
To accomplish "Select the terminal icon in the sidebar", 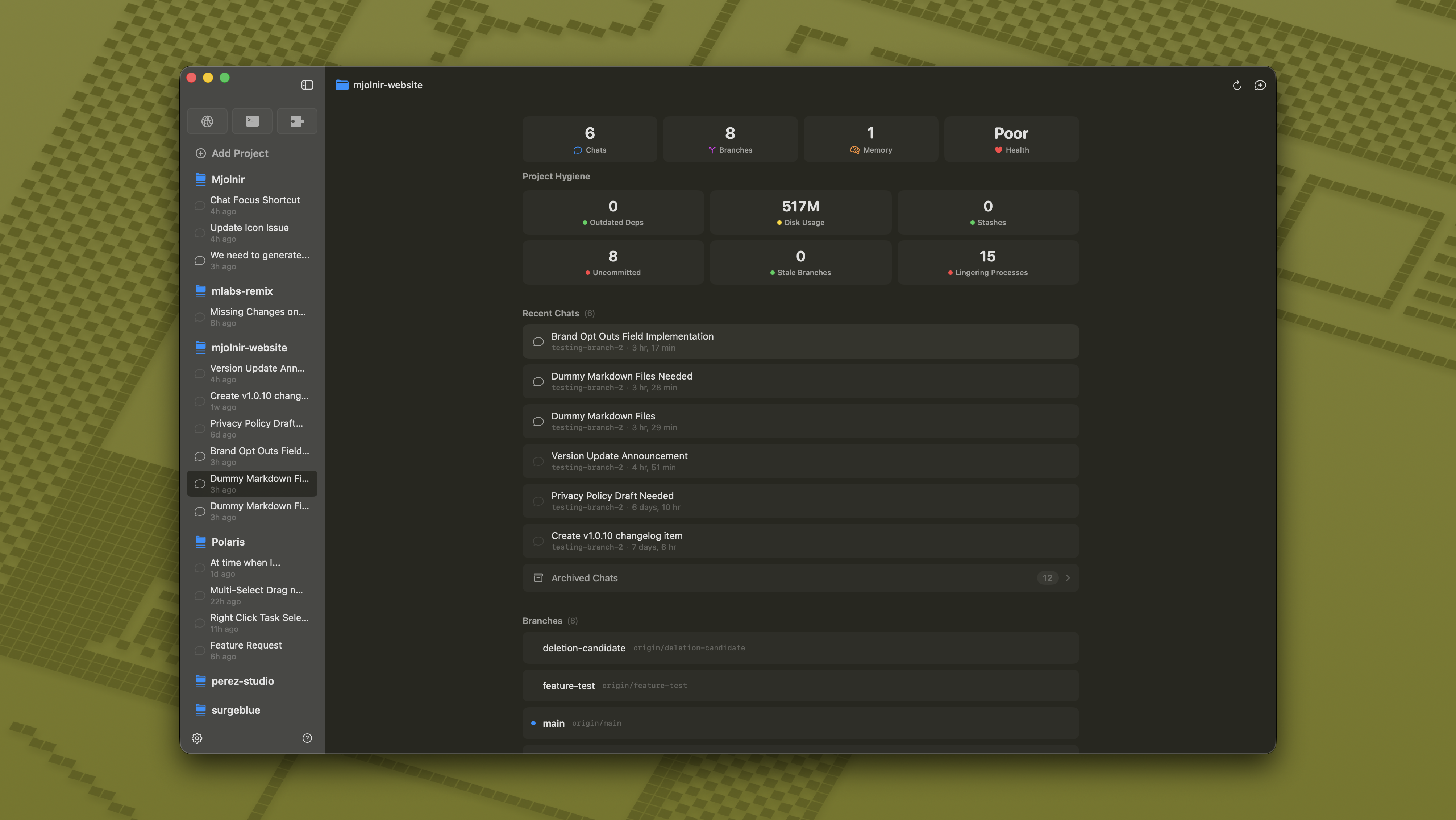I will (x=252, y=121).
